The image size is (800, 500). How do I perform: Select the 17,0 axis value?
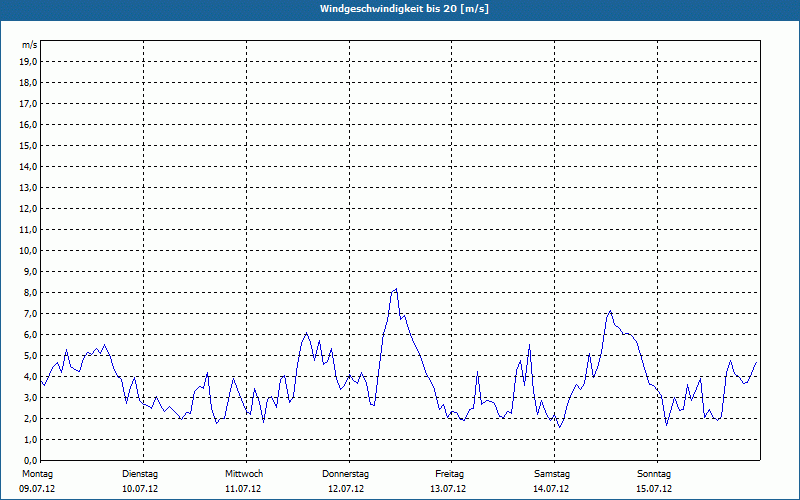pos(29,104)
